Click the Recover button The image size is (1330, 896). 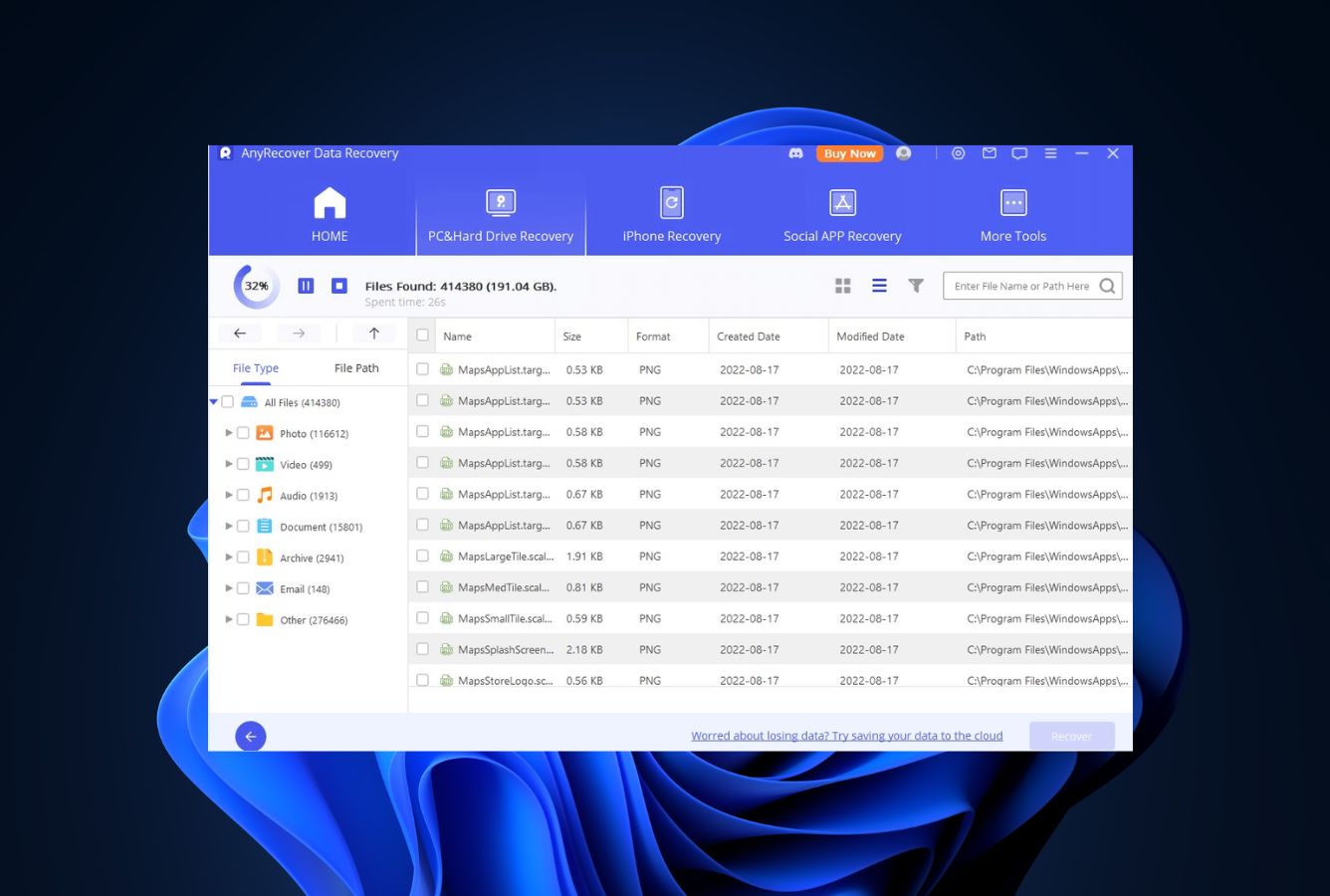[1072, 737]
